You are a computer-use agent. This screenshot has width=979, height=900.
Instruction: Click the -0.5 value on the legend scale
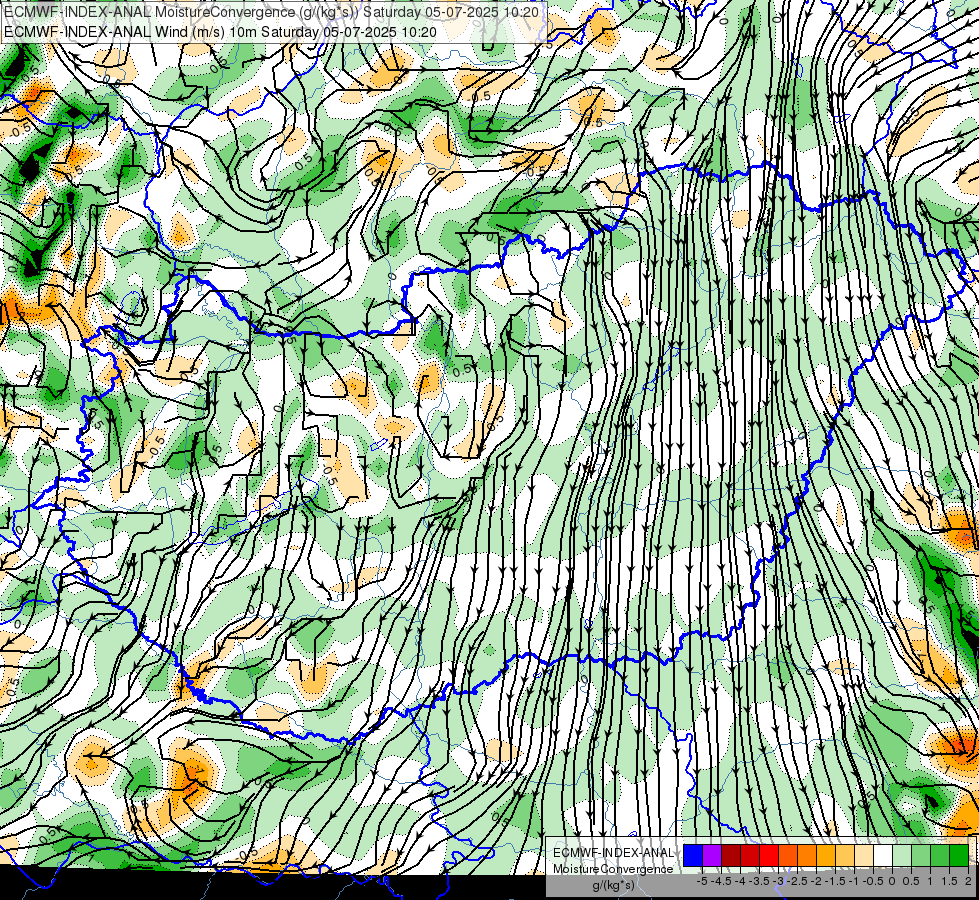click(873, 881)
